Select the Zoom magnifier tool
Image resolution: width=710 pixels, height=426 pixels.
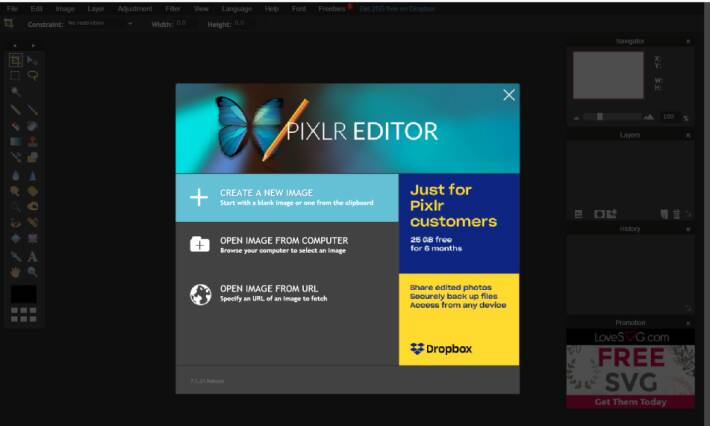(32, 272)
